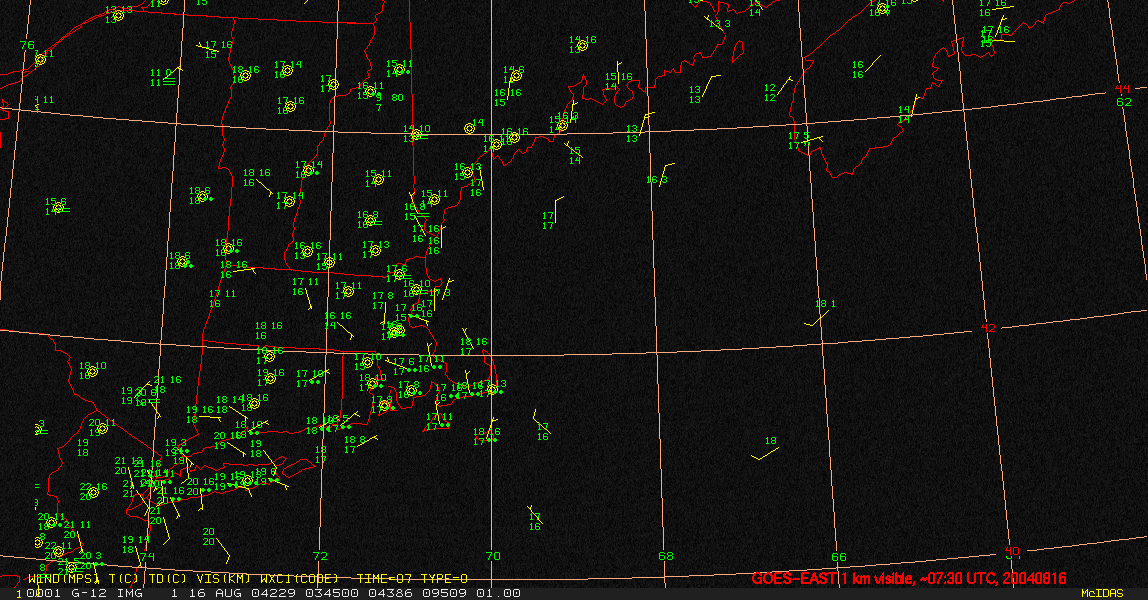The image size is (1148, 600).
Task: Click the VIS(KM) legend label
Action: click(x=224, y=579)
